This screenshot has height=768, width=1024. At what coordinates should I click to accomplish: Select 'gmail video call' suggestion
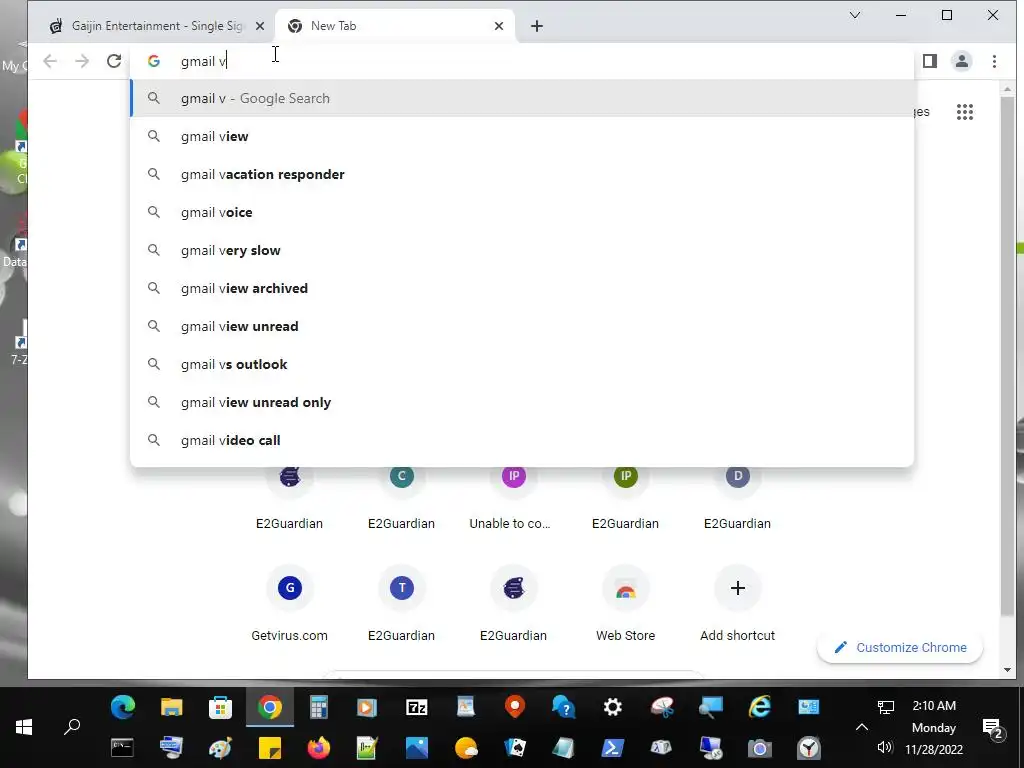point(522,440)
